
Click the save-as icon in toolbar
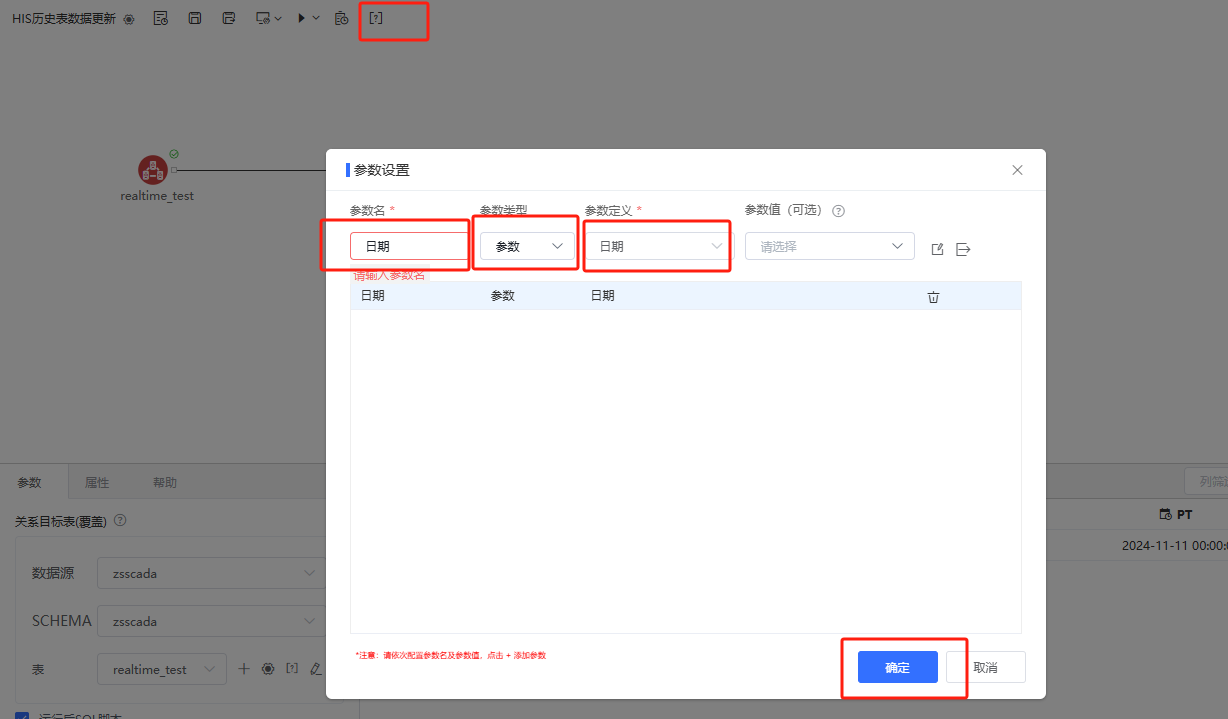pos(229,18)
